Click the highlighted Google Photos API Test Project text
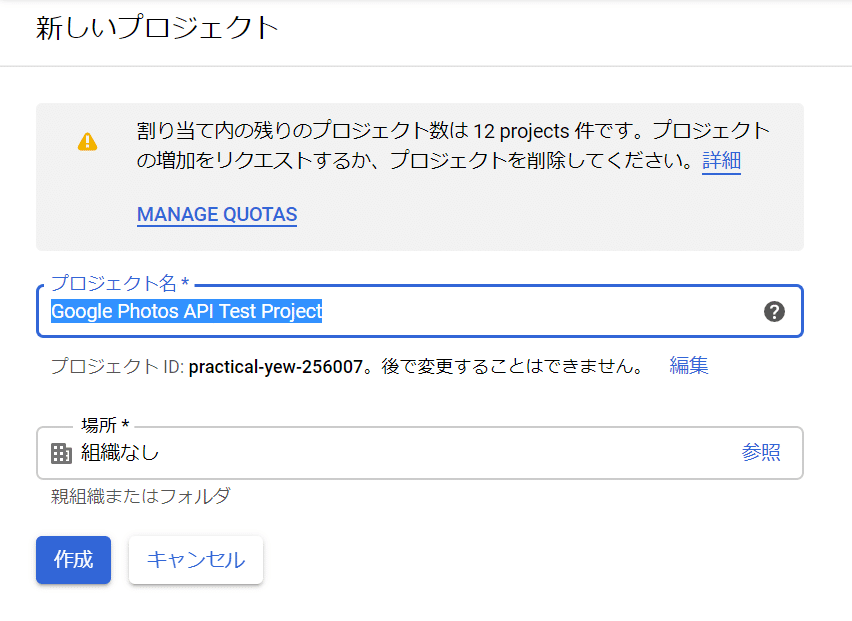 coord(187,311)
